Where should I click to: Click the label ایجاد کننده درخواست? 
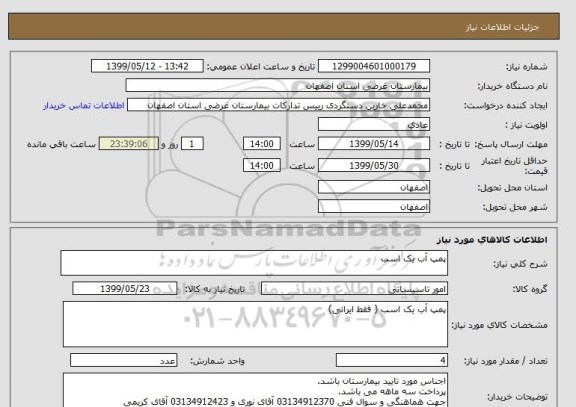506,106
